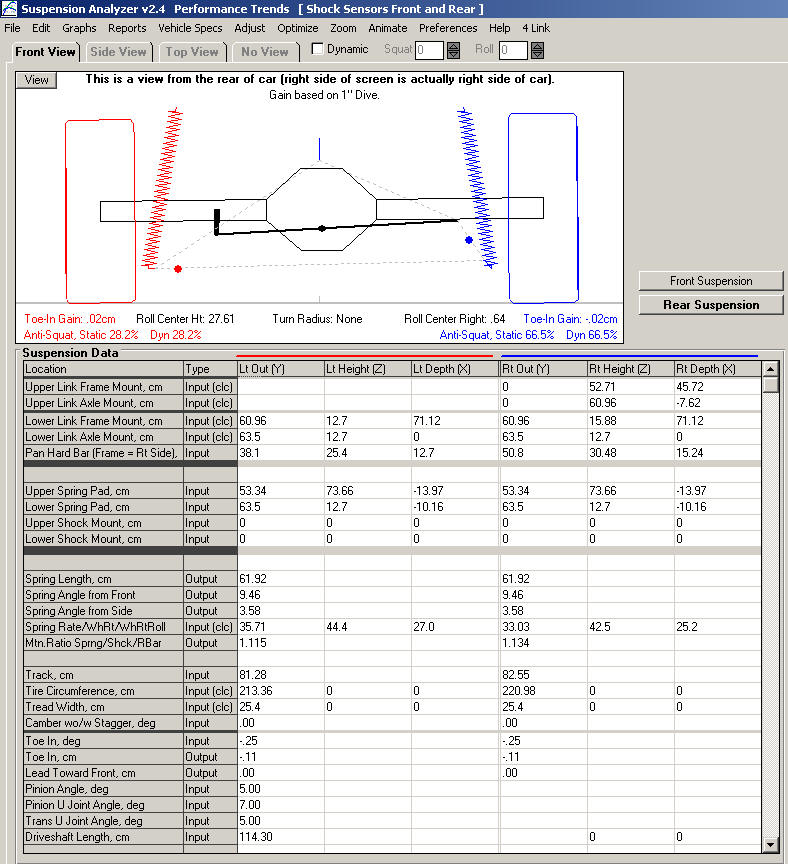Select Upper Link Axle Mount Rt Depth -7.62

tap(717, 403)
